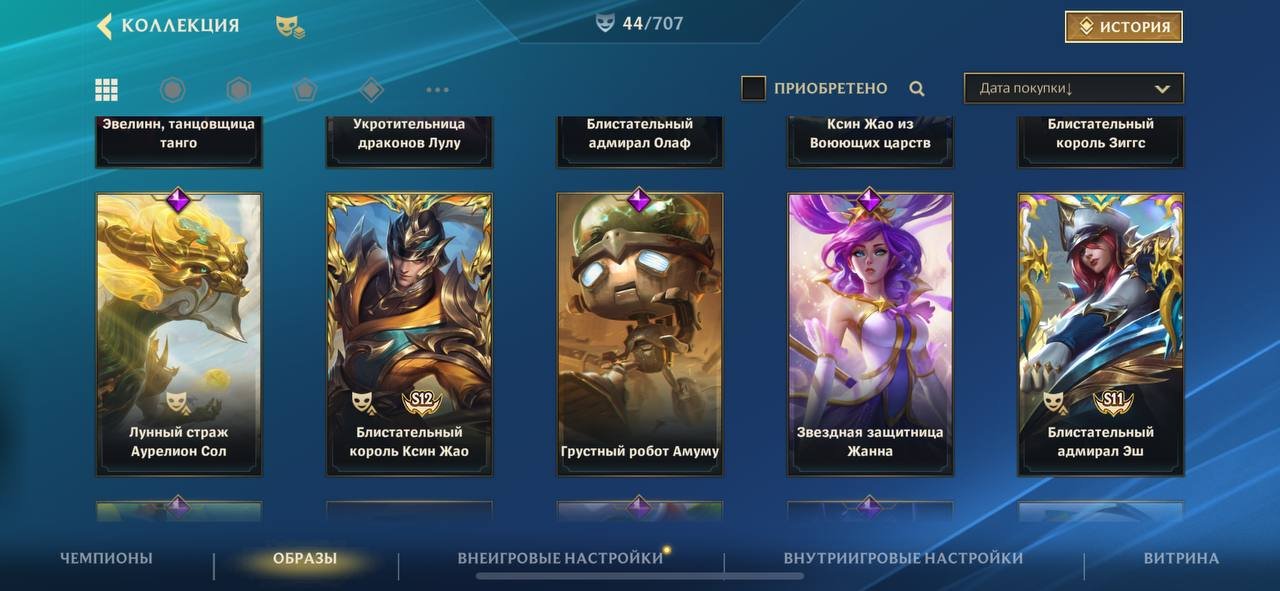
Task: Go to the Витрина tab
Action: [1181, 558]
